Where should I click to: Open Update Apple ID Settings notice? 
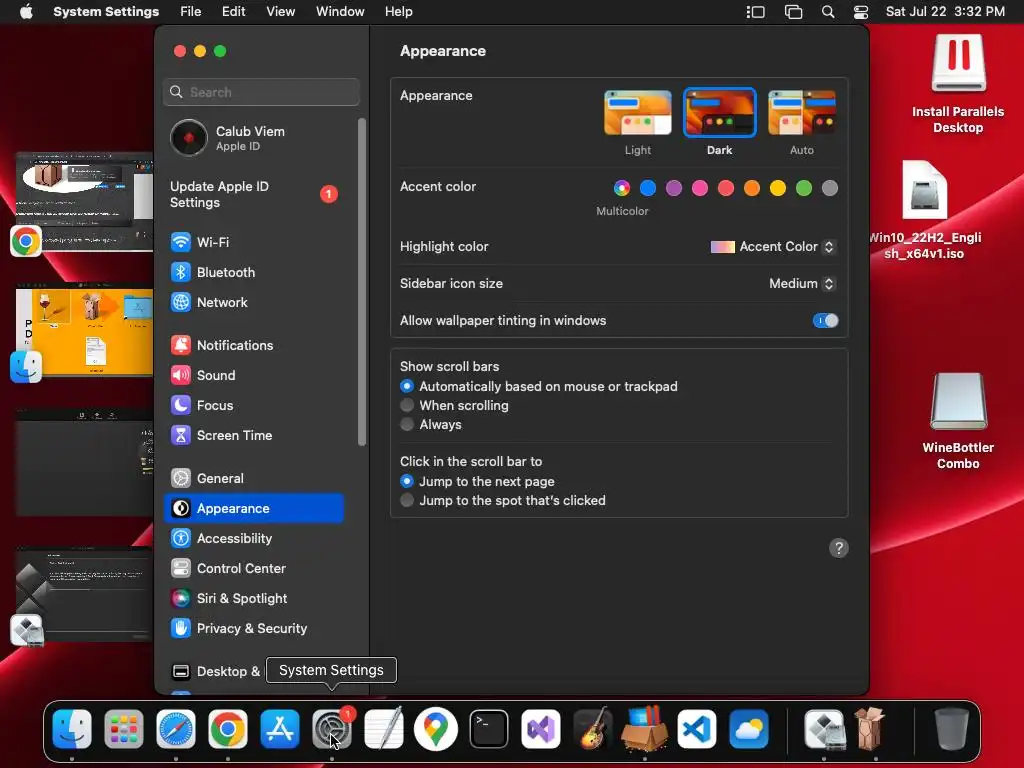point(253,195)
